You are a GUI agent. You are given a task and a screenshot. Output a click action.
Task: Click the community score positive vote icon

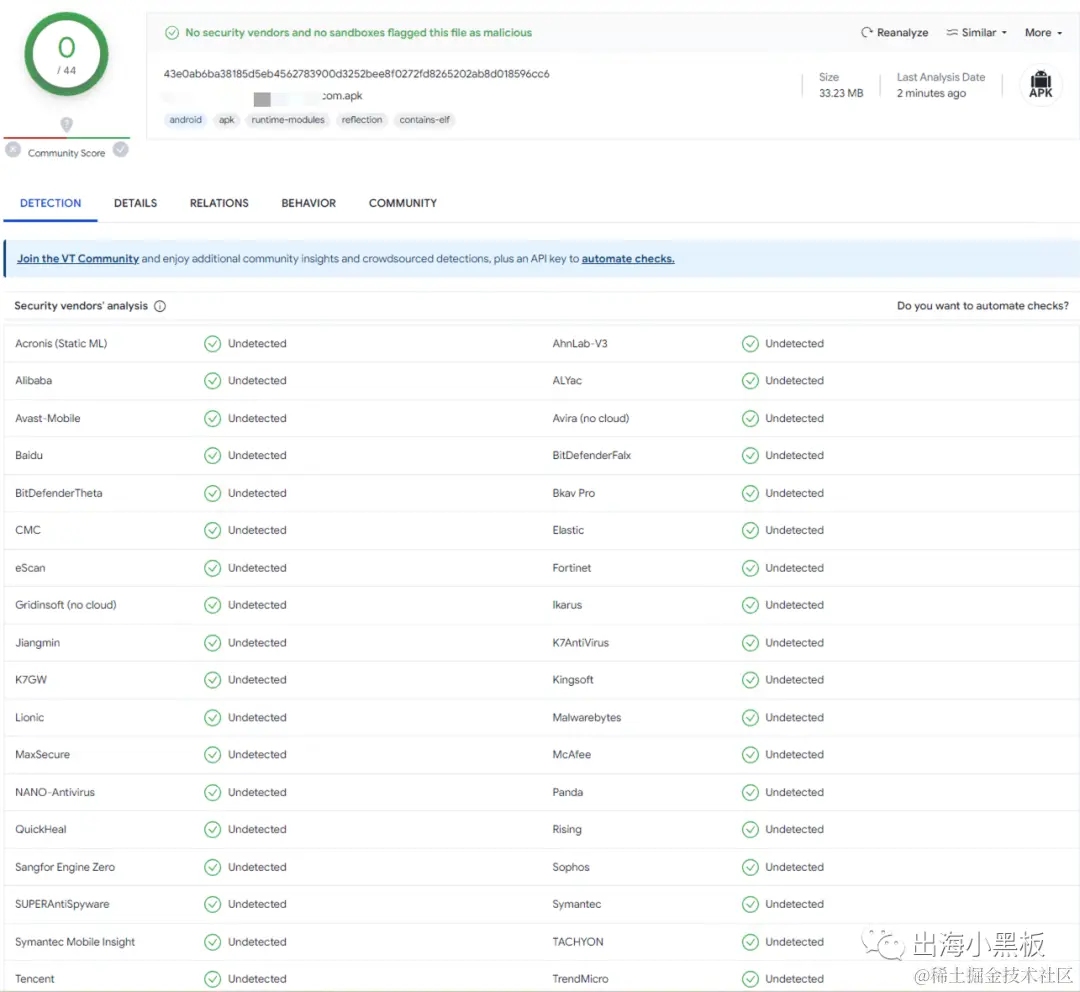(121, 149)
